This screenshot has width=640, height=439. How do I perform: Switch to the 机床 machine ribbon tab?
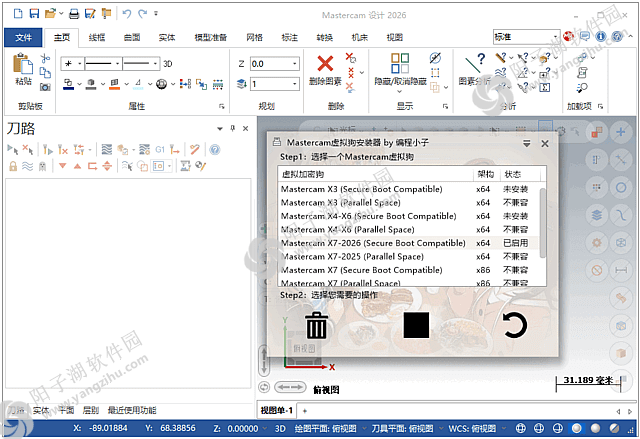pos(360,38)
